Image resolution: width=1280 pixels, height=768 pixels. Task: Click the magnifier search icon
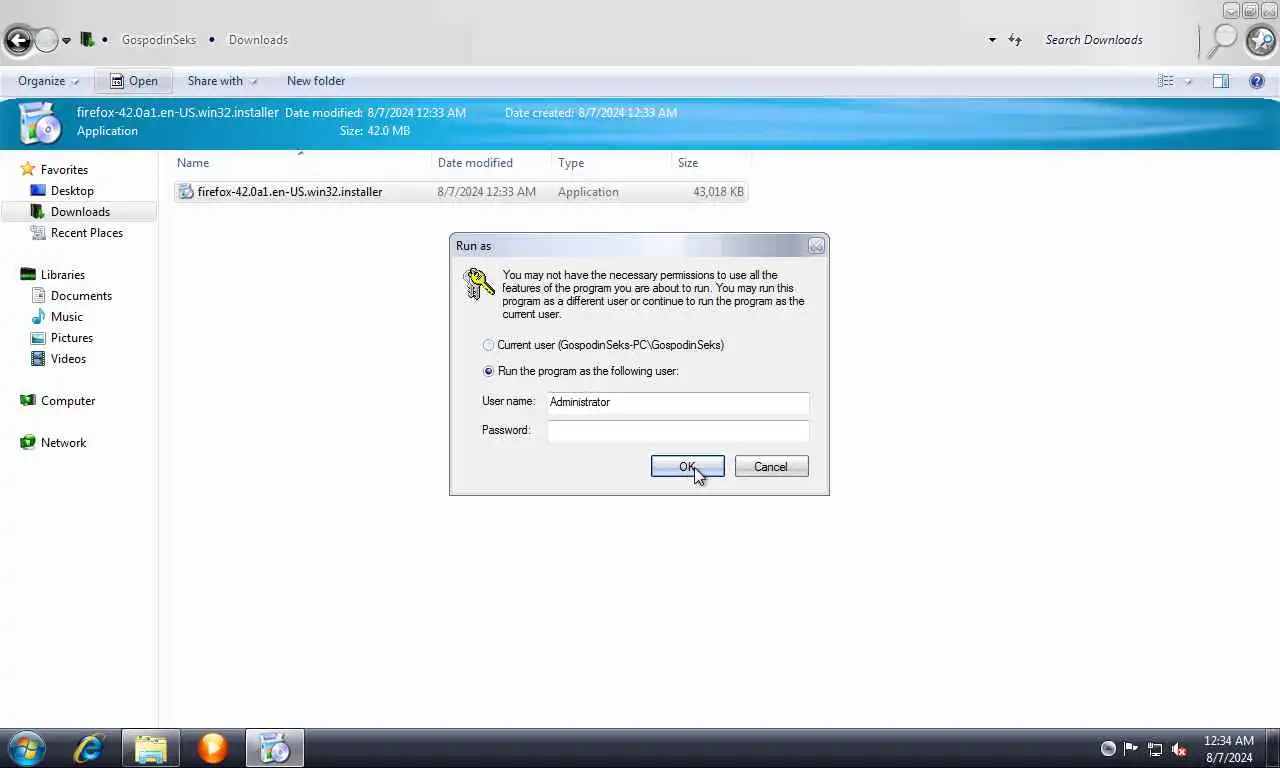1222,40
